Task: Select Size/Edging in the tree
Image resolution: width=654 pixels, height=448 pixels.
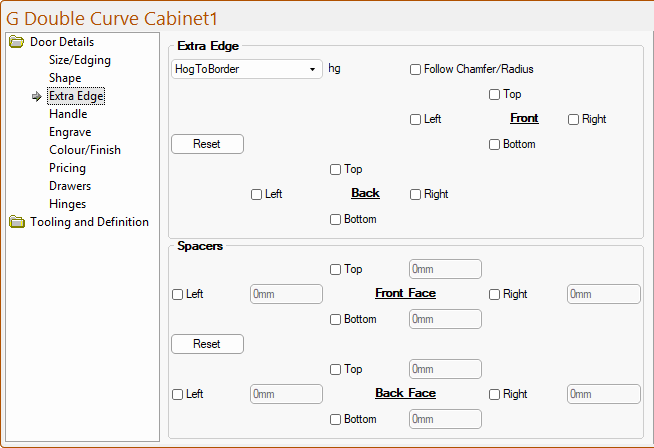Action: (80, 60)
